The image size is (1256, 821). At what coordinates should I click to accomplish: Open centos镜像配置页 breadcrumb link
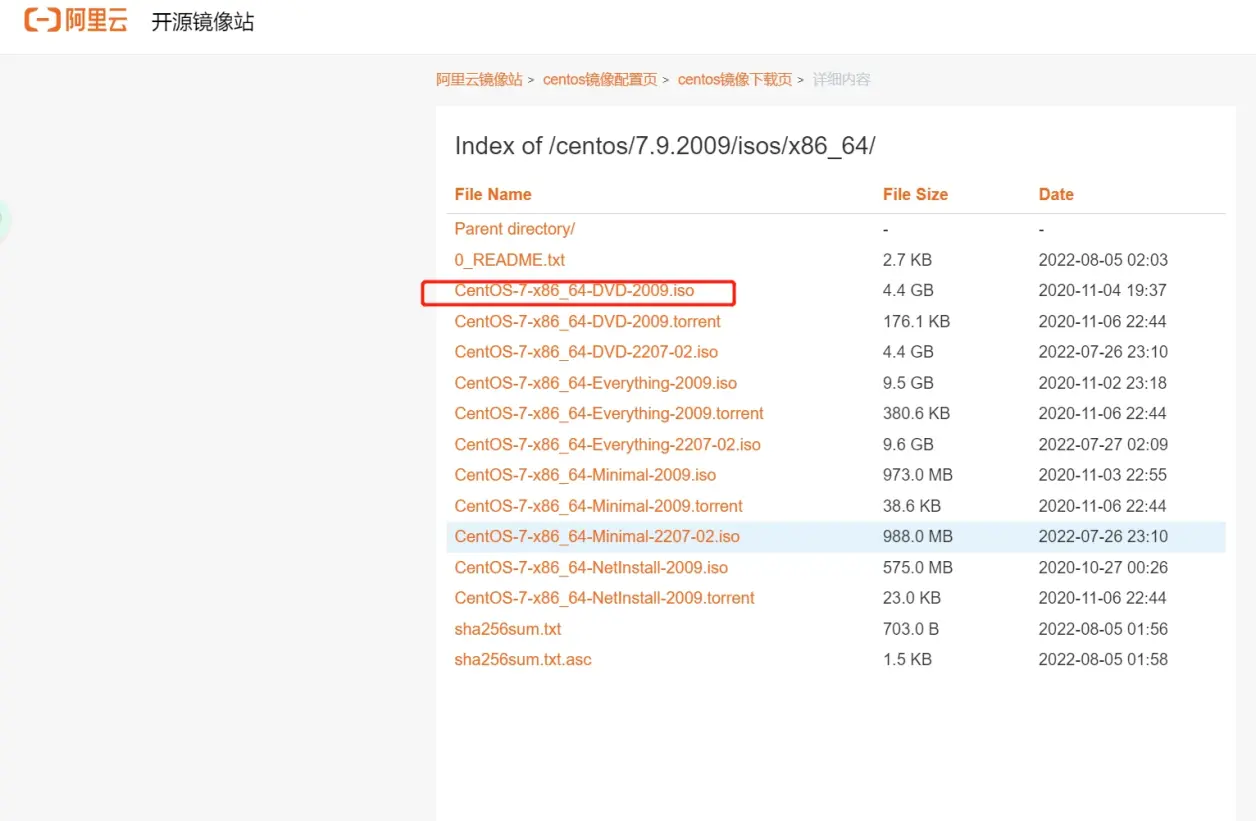pyautogui.click(x=600, y=79)
